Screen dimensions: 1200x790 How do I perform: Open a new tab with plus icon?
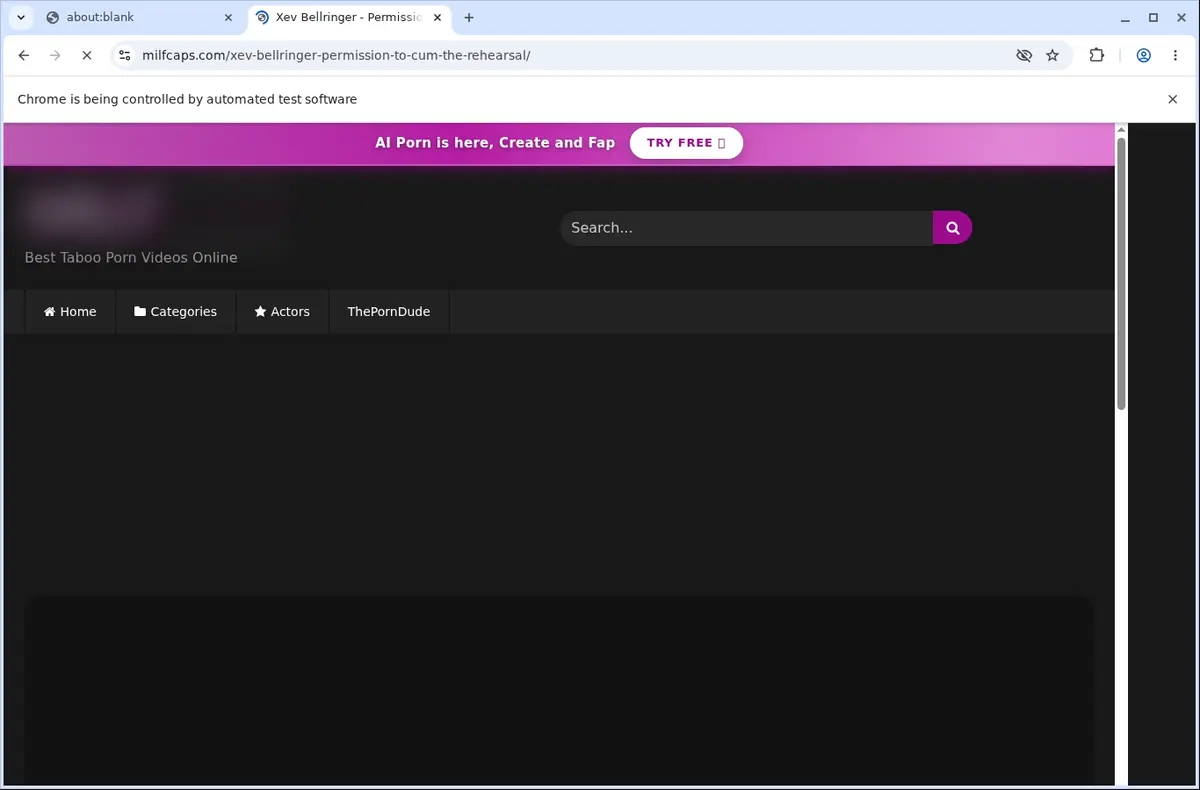pyautogui.click(x=469, y=17)
